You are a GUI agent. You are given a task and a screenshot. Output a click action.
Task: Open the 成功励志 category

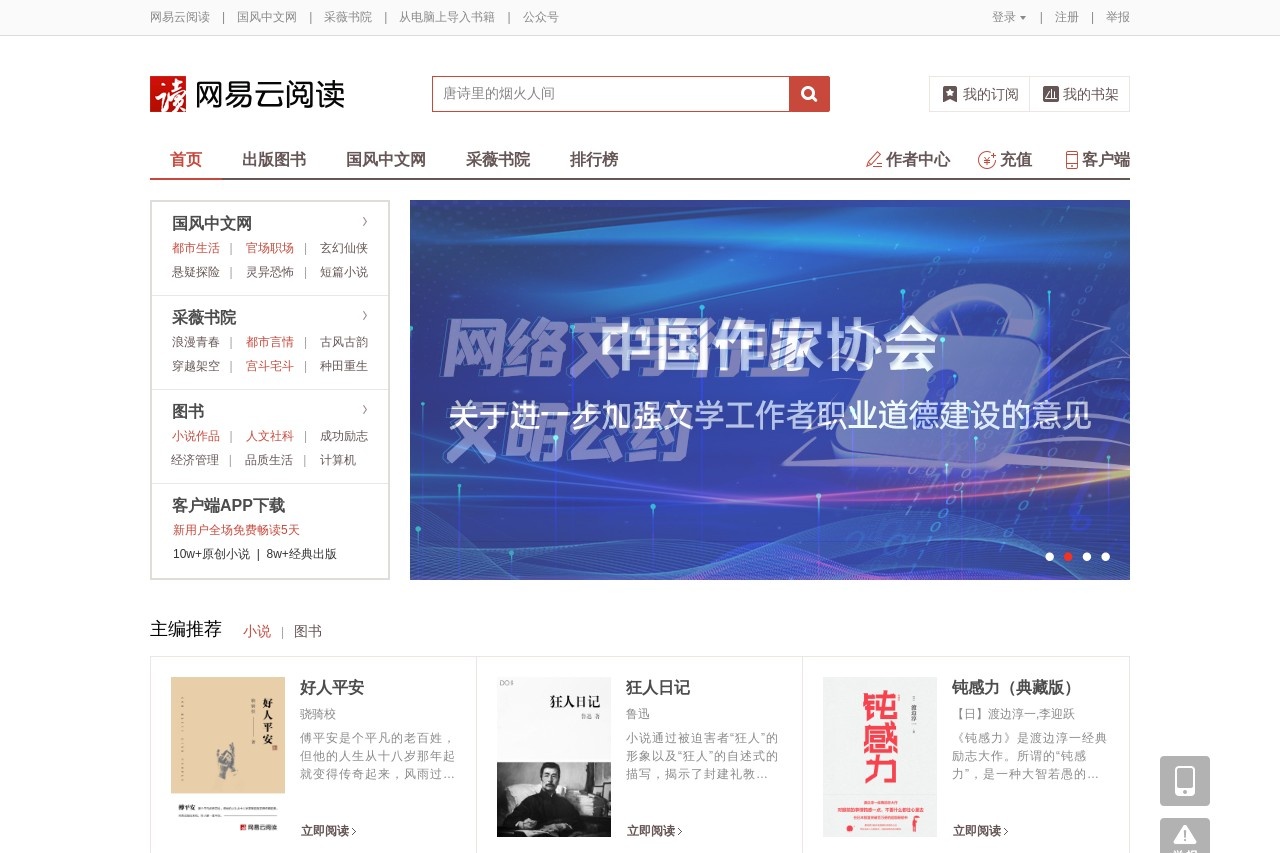tap(344, 436)
